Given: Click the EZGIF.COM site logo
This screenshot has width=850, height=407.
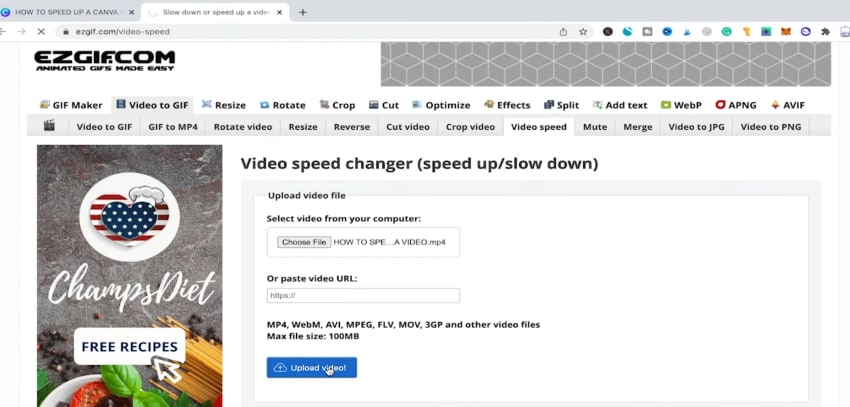Looking at the screenshot, I should [105, 61].
